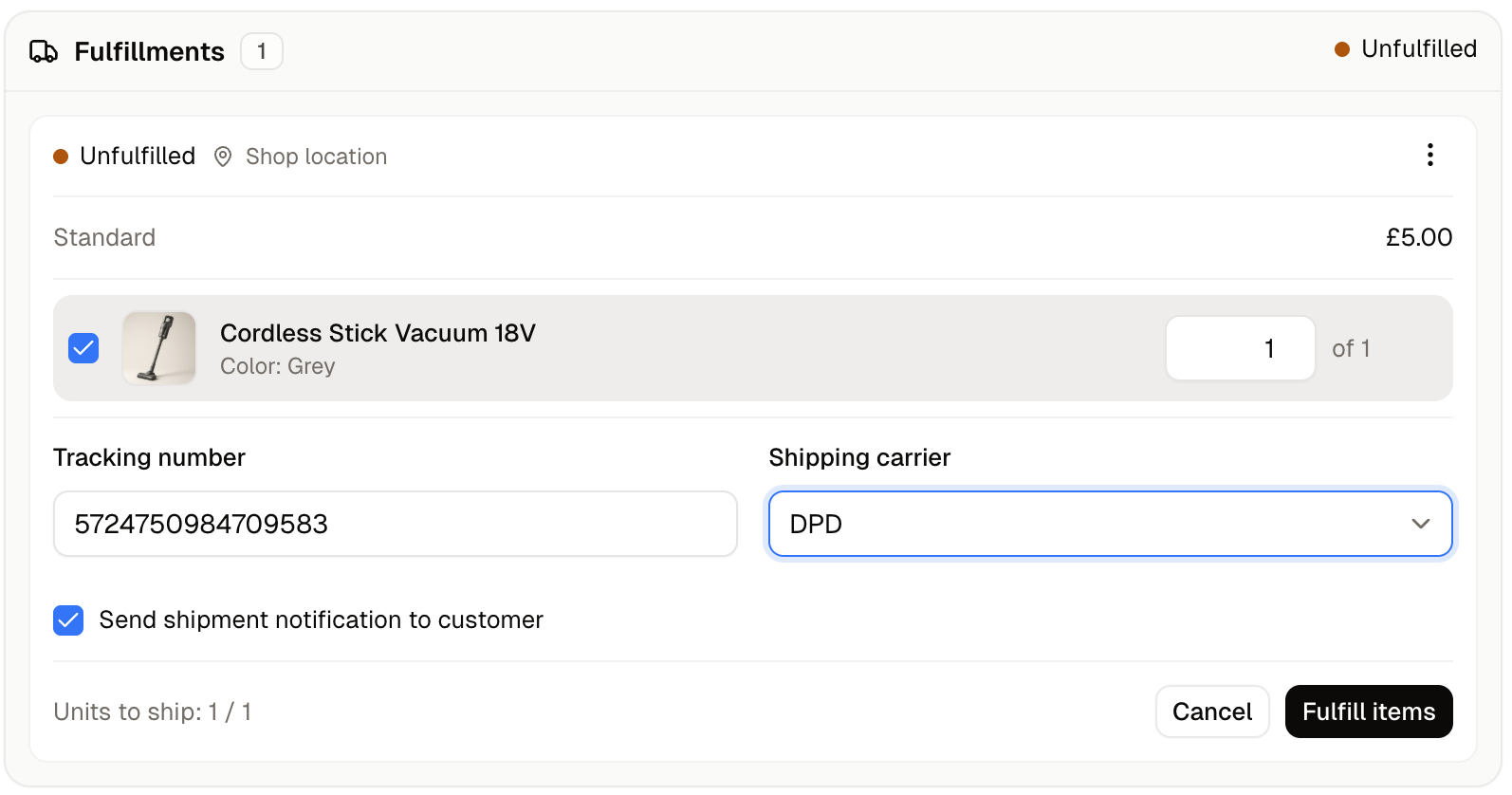Click the Cordless Stick Vacuum thumbnail
The width and height of the screenshot is (1512, 795).
pyautogui.click(x=159, y=348)
